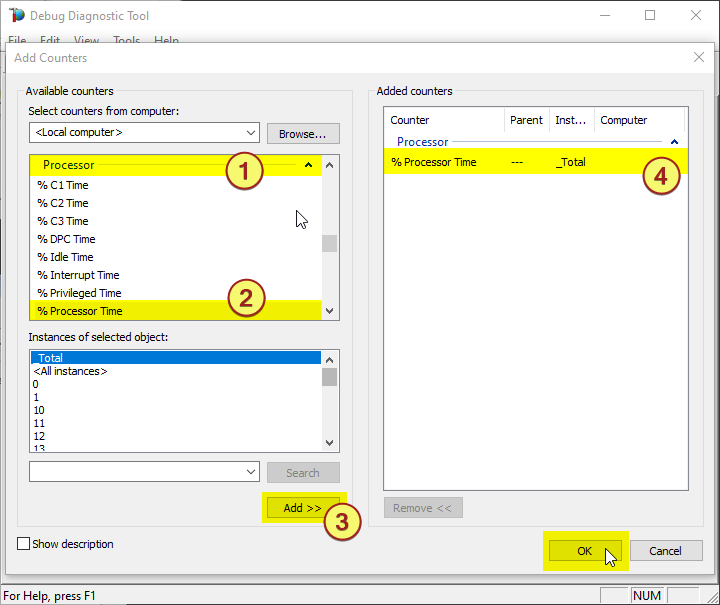
Task: Click the counters list scroll down arrow
Action: [329, 311]
